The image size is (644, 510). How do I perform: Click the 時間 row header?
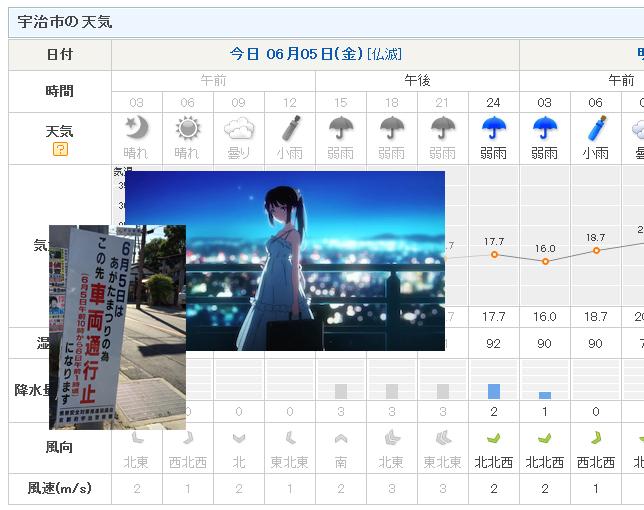[60, 91]
